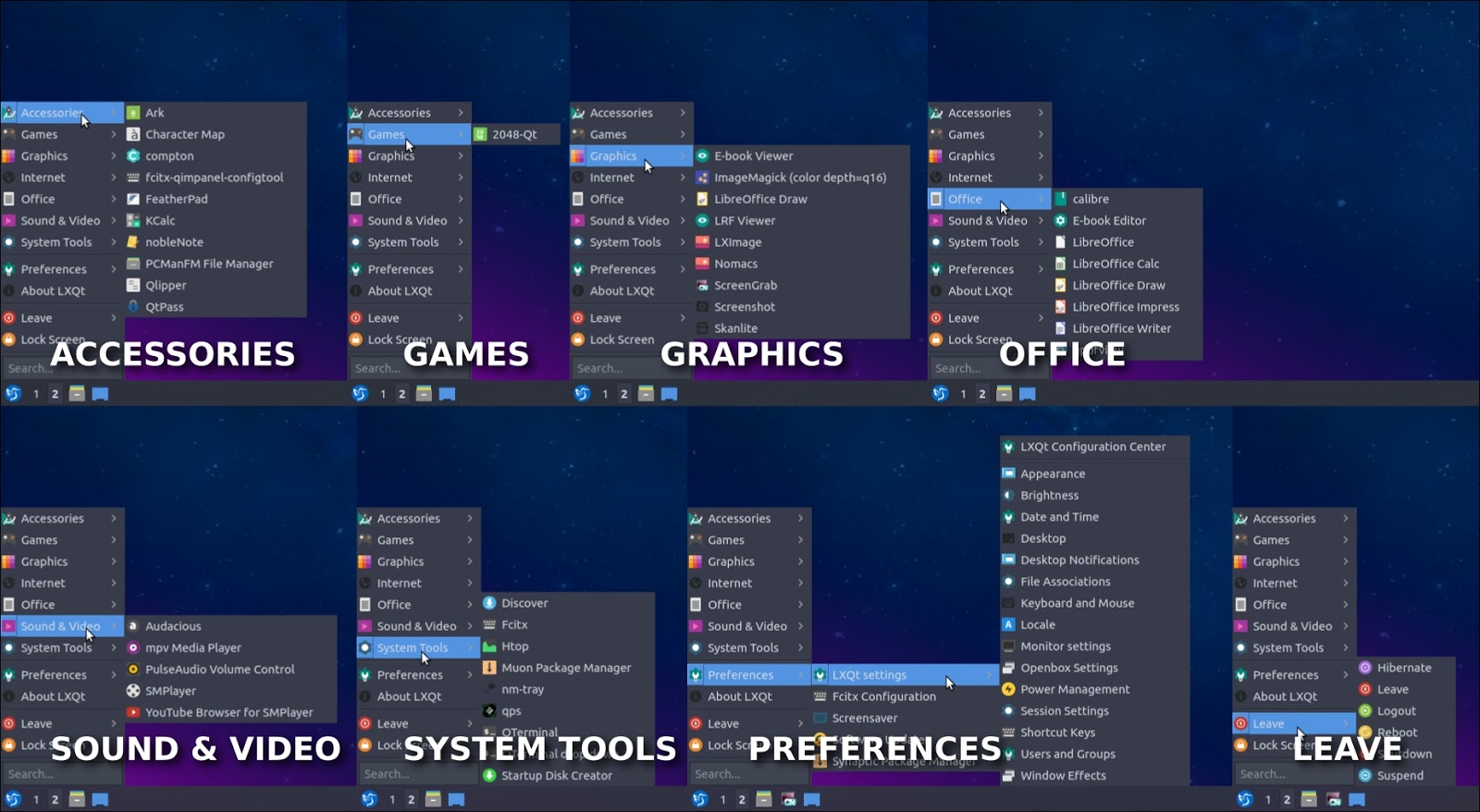This screenshot has width=1480, height=812.
Task: Expand the highlighted Sound & Video arrow
Action: (114, 626)
